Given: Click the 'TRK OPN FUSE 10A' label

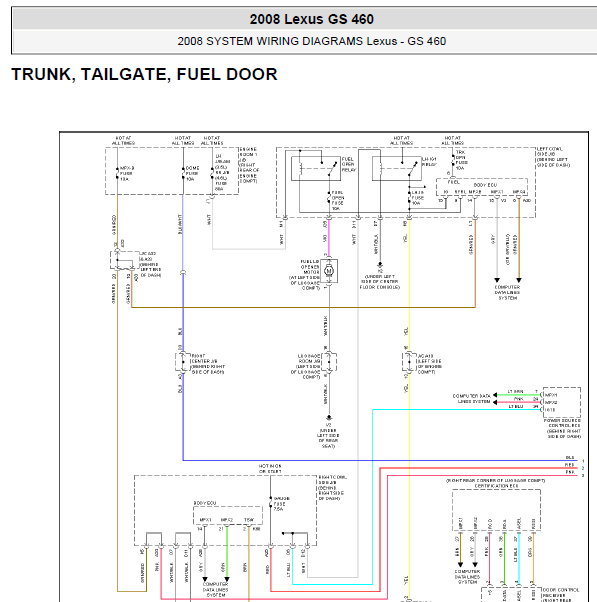Looking at the screenshot, I should click(x=460, y=160).
